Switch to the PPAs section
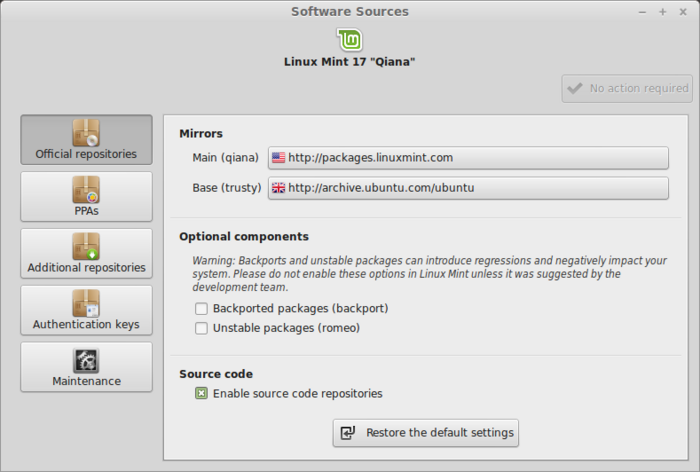Viewport: 700px width, 472px height. coord(86,197)
